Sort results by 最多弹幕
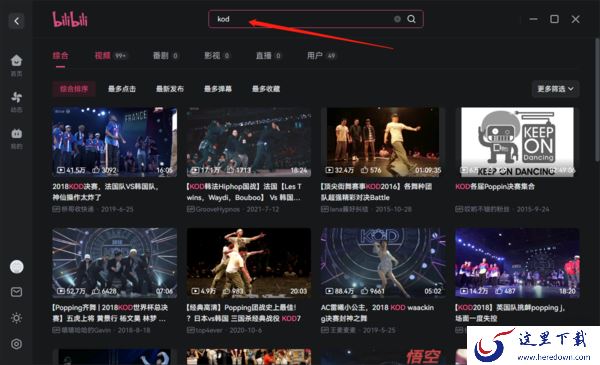 [218, 89]
